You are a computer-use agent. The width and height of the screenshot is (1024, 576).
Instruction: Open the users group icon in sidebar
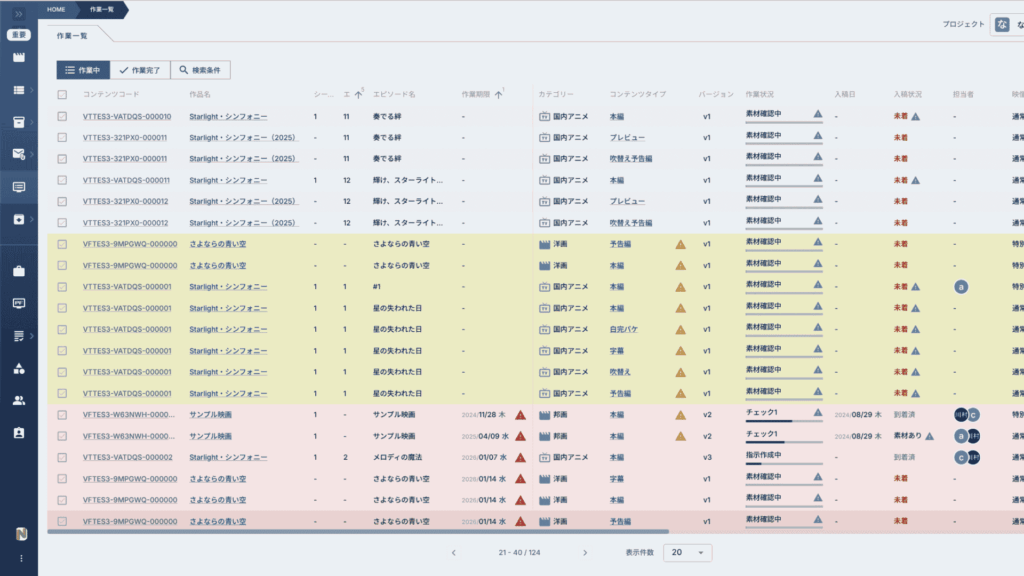point(19,400)
